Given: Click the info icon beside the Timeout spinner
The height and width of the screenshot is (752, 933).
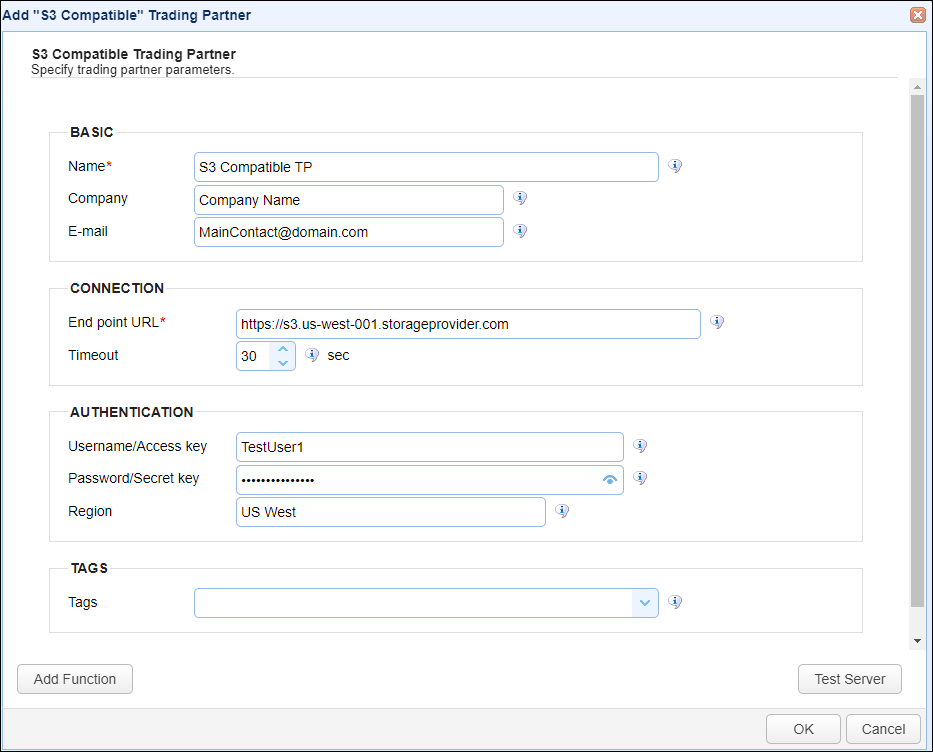Looking at the screenshot, I should (312, 355).
